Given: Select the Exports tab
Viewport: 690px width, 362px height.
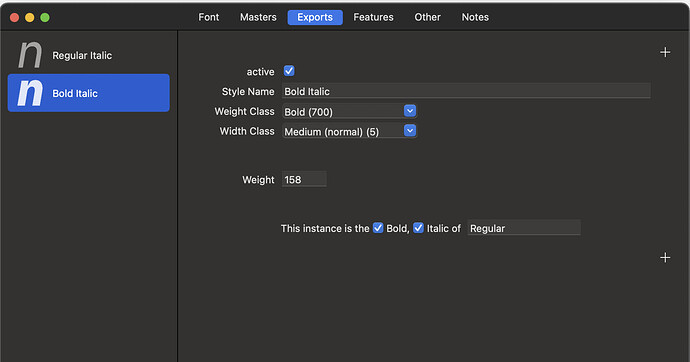Looking at the screenshot, I should (315, 17).
